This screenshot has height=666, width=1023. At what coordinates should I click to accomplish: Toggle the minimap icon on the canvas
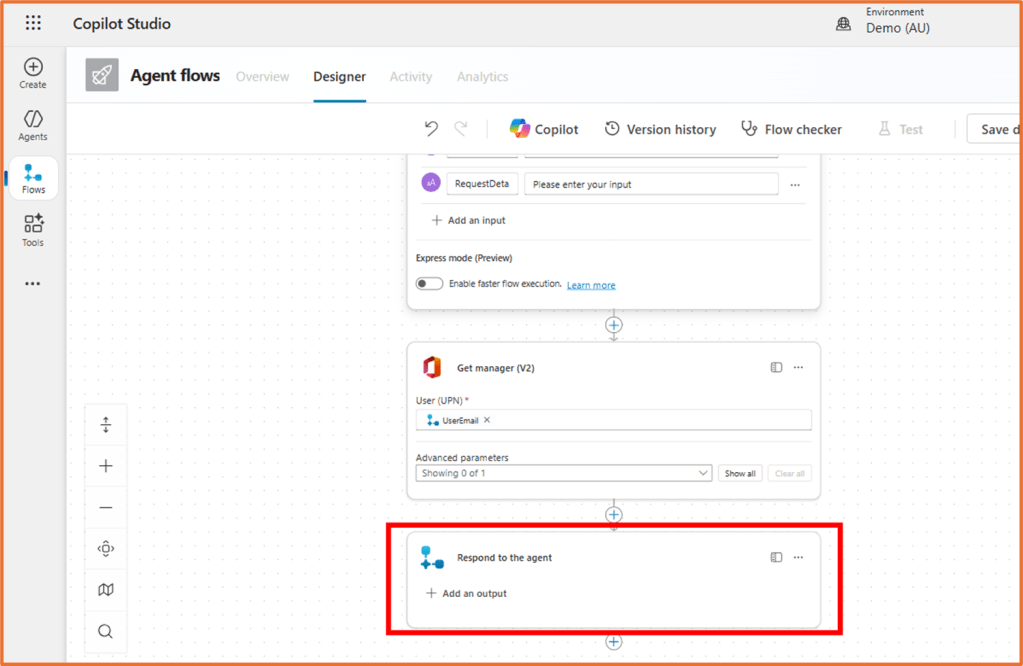coord(105,590)
